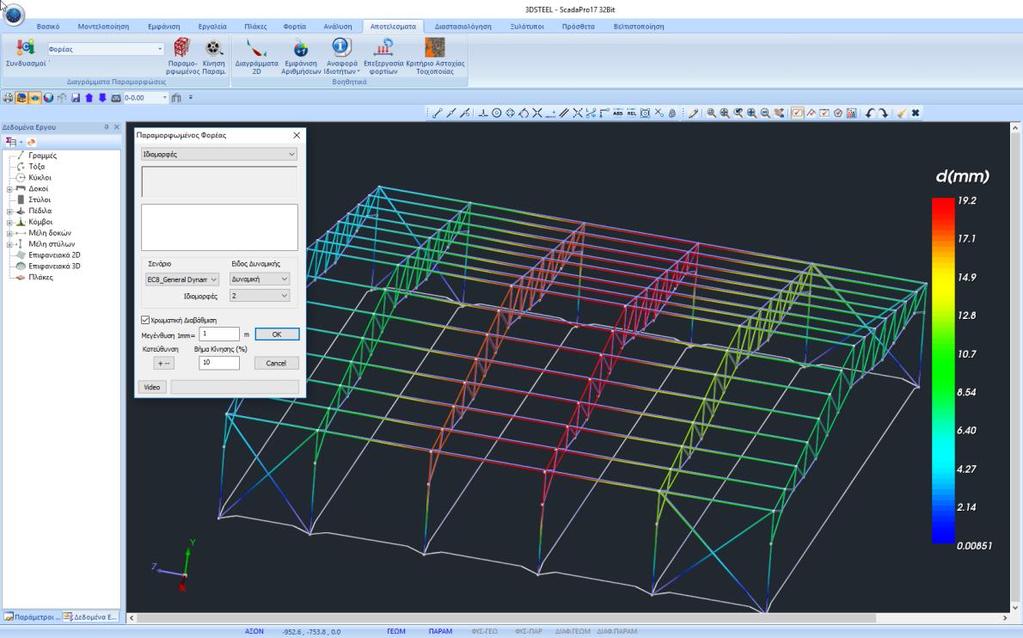The image size is (1023, 638).
Task: Click the ABS absolute coordinates icon
Action: [618, 113]
